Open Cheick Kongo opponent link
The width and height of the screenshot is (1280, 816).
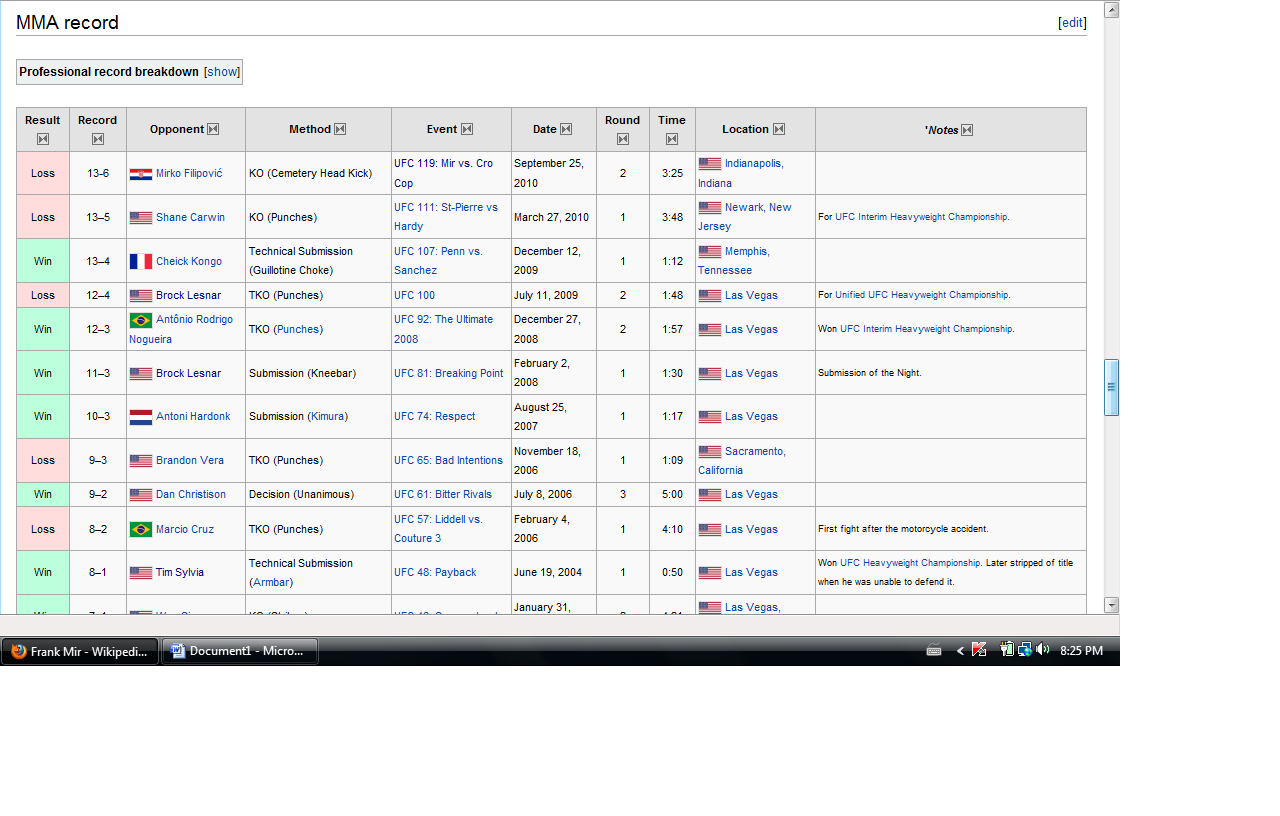189,261
